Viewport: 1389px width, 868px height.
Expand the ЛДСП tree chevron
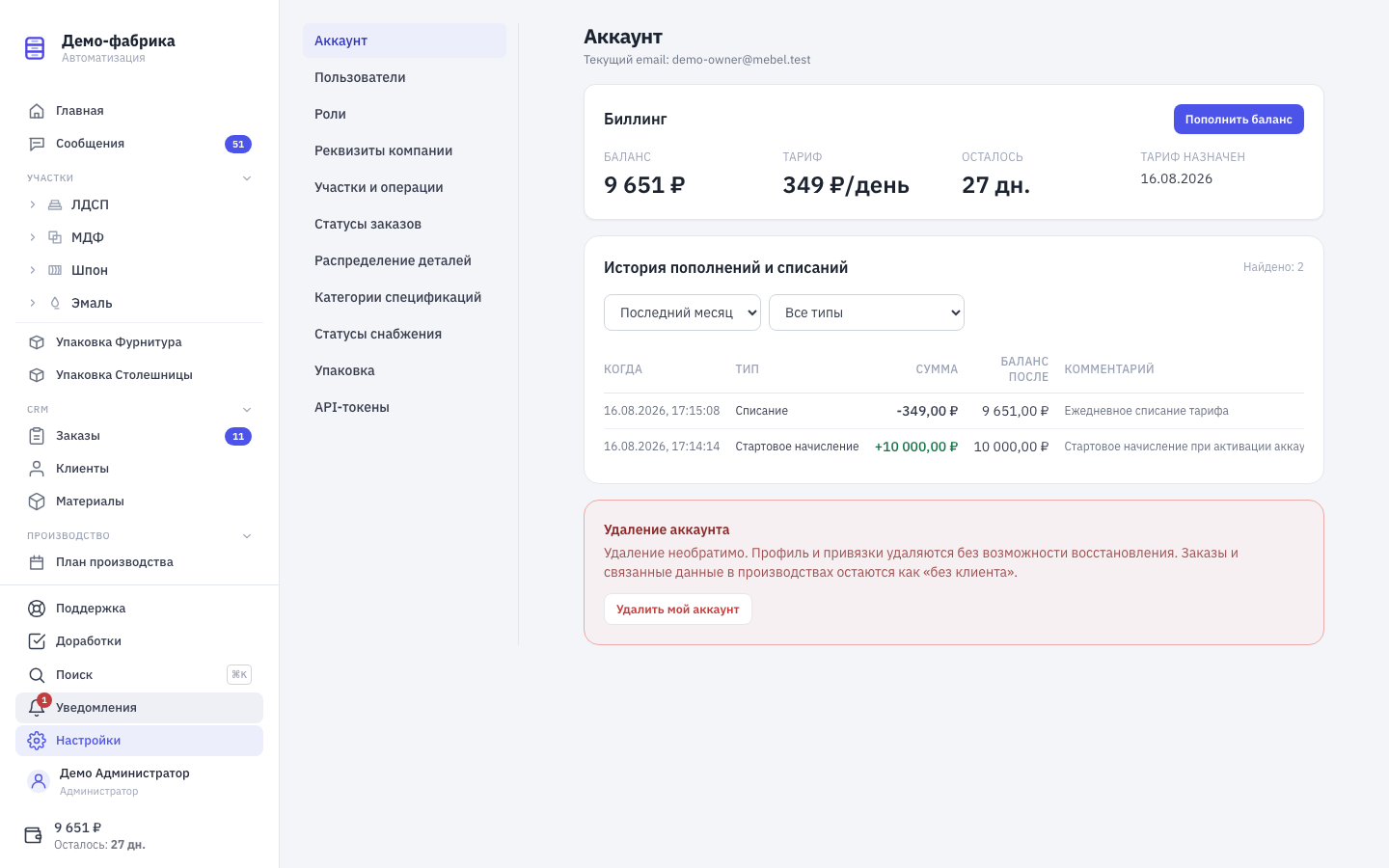(33, 204)
